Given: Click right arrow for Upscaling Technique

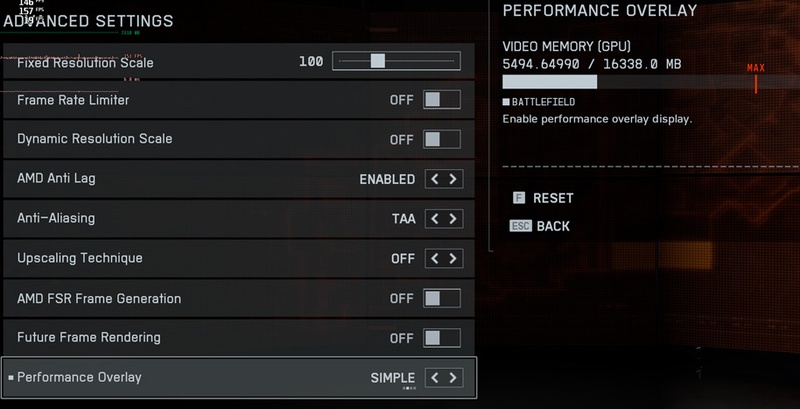Looking at the screenshot, I should point(453,258).
